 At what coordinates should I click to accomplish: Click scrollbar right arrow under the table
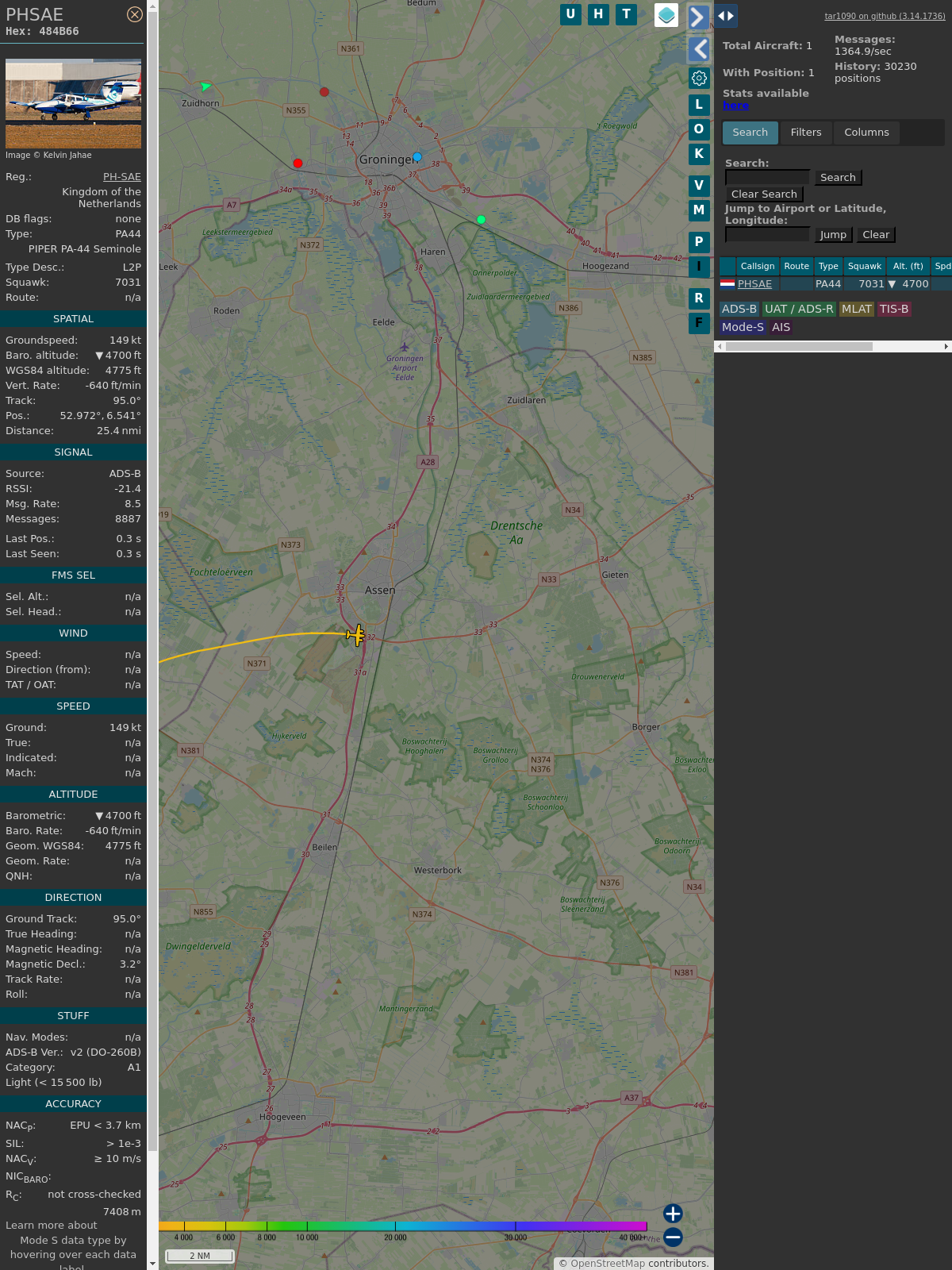[x=946, y=346]
